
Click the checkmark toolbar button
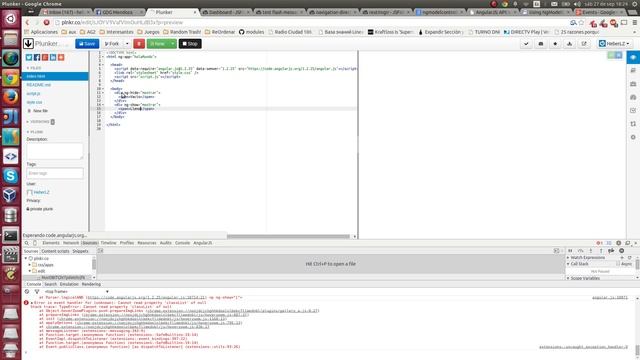click(x=526, y=44)
